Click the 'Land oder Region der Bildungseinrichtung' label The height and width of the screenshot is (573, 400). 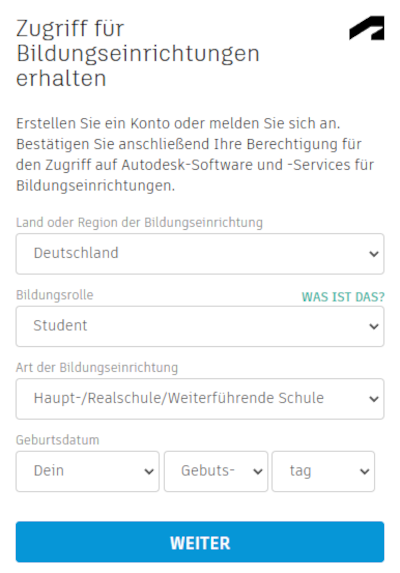click(x=139, y=222)
